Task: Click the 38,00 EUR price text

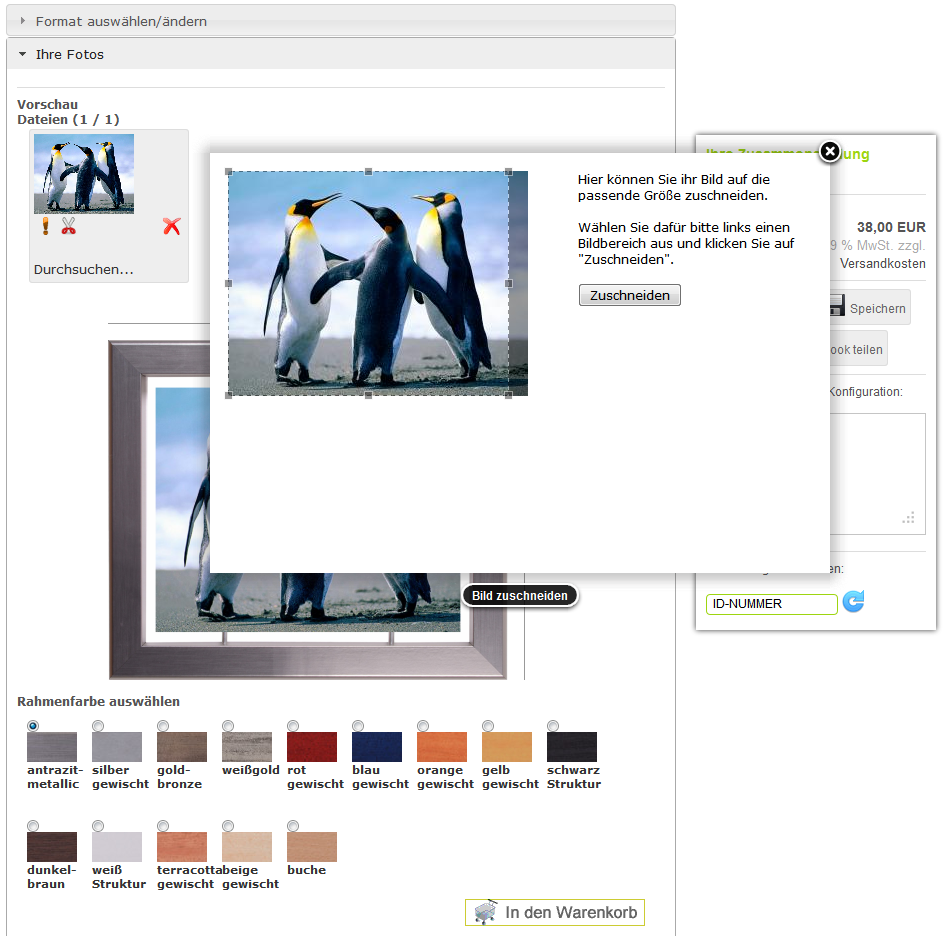Action: pyautogui.click(x=891, y=227)
